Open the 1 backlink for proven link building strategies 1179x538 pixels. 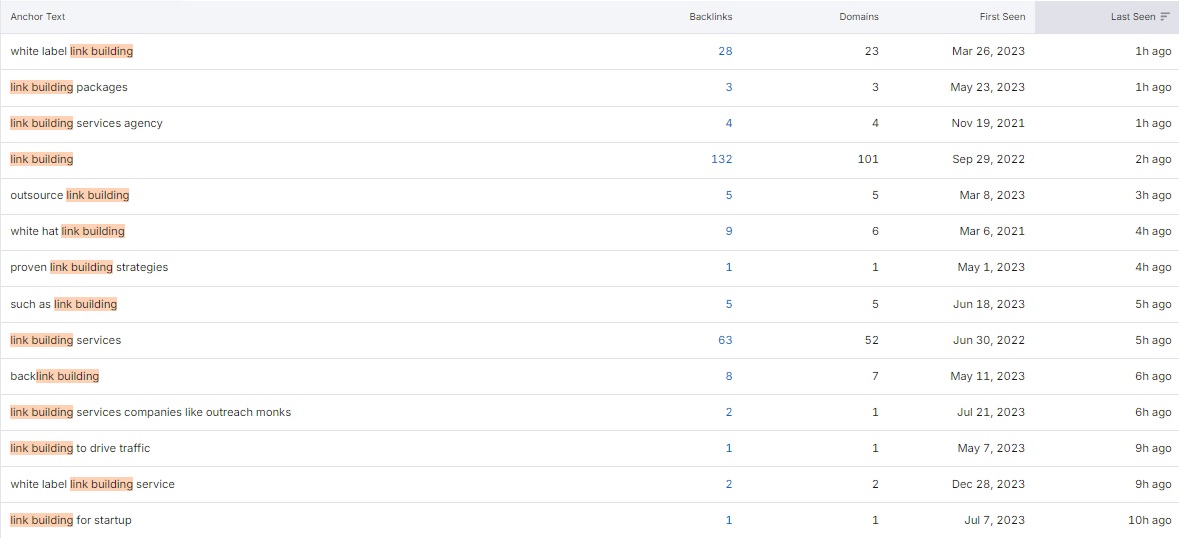729,267
